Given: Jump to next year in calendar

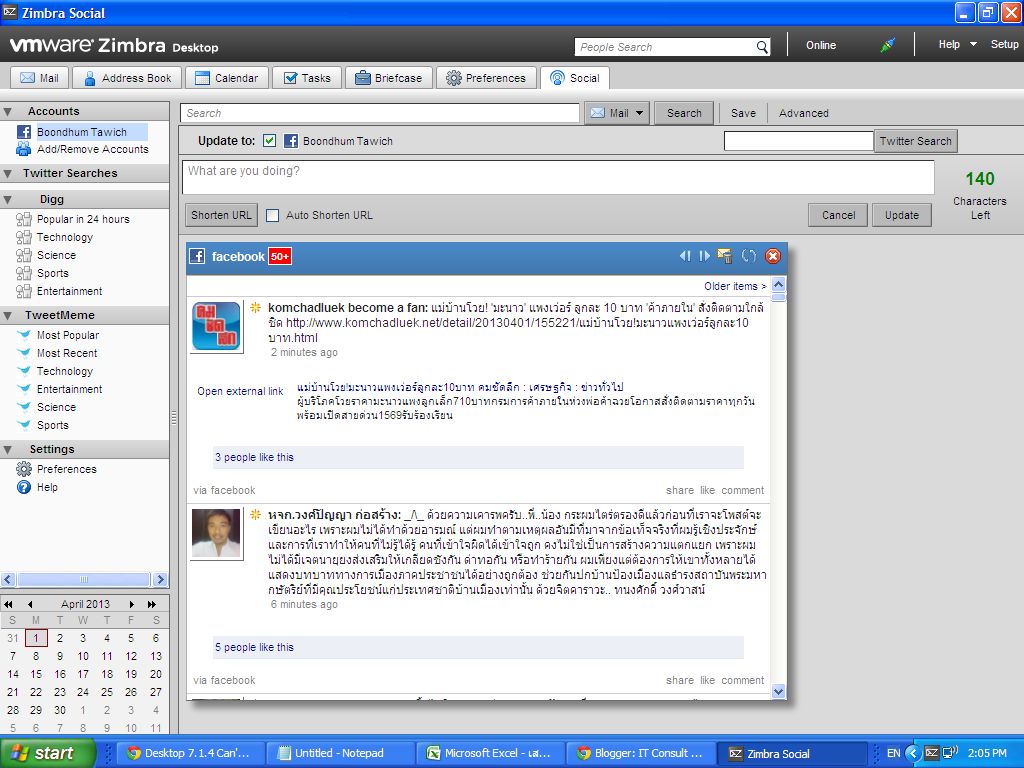Looking at the screenshot, I should [x=152, y=604].
